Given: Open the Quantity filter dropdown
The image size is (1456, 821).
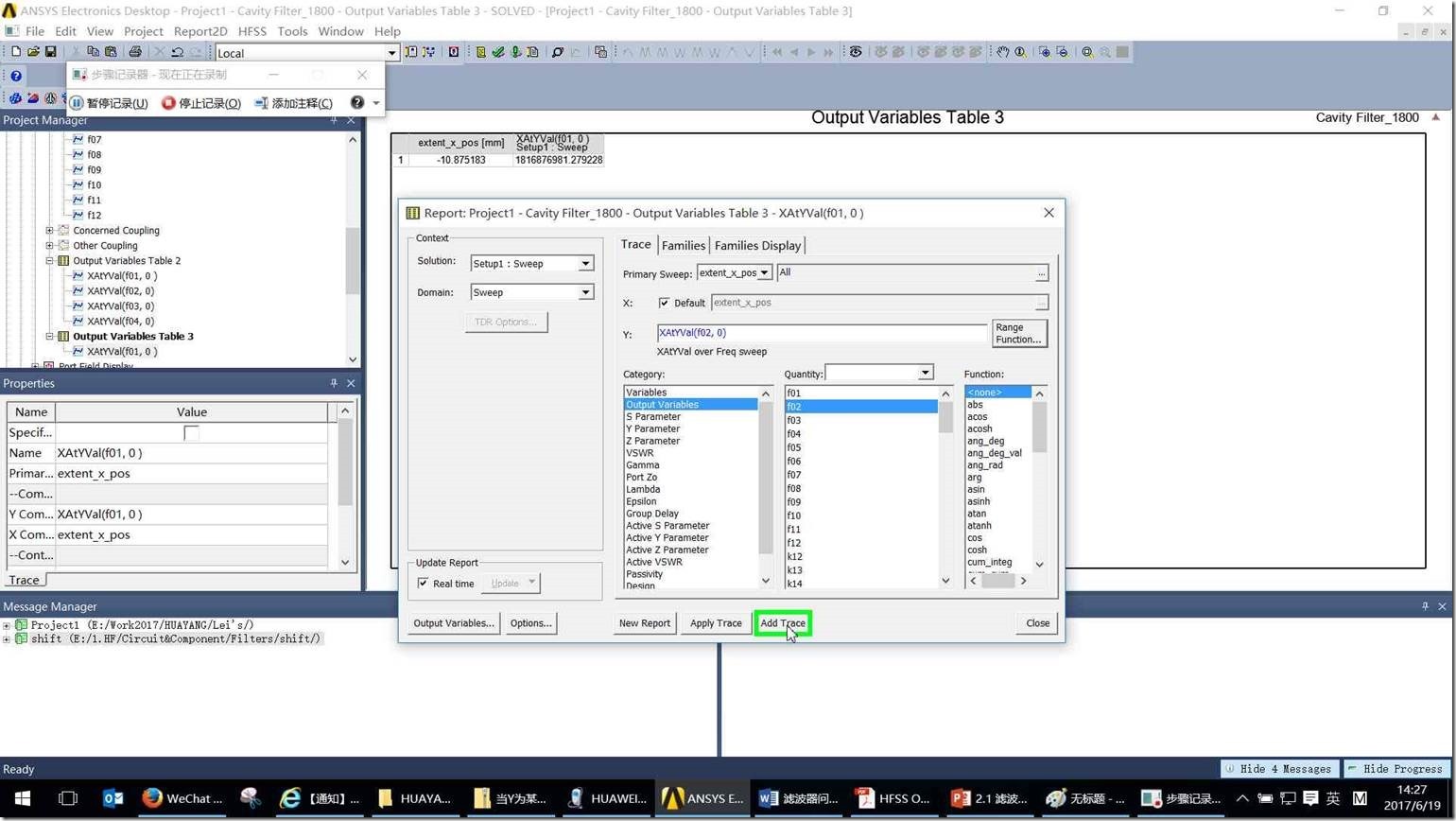Looking at the screenshot, I should [x=925, y=373].
